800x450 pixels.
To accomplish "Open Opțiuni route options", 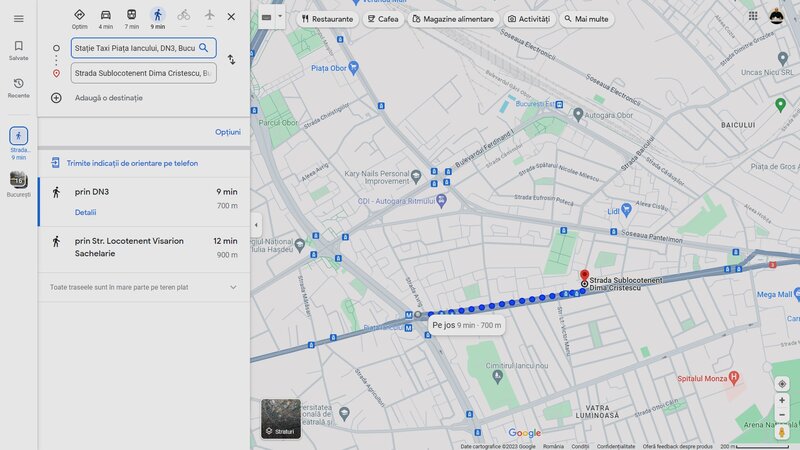I will (228, 132).
